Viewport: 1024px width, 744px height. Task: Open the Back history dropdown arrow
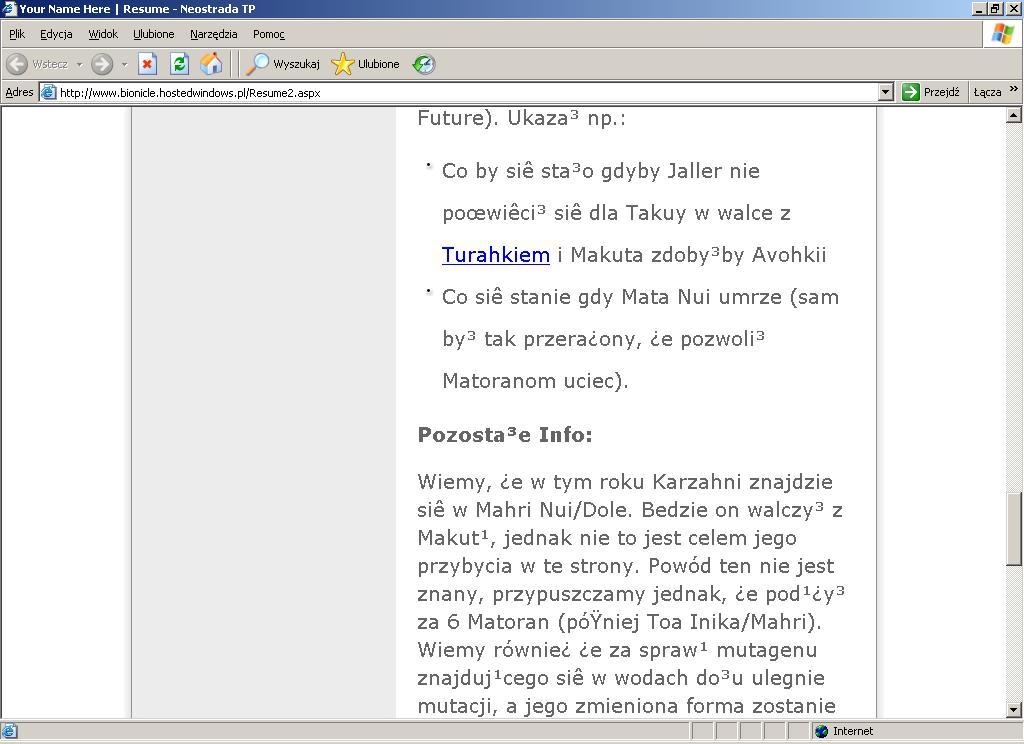80,64
